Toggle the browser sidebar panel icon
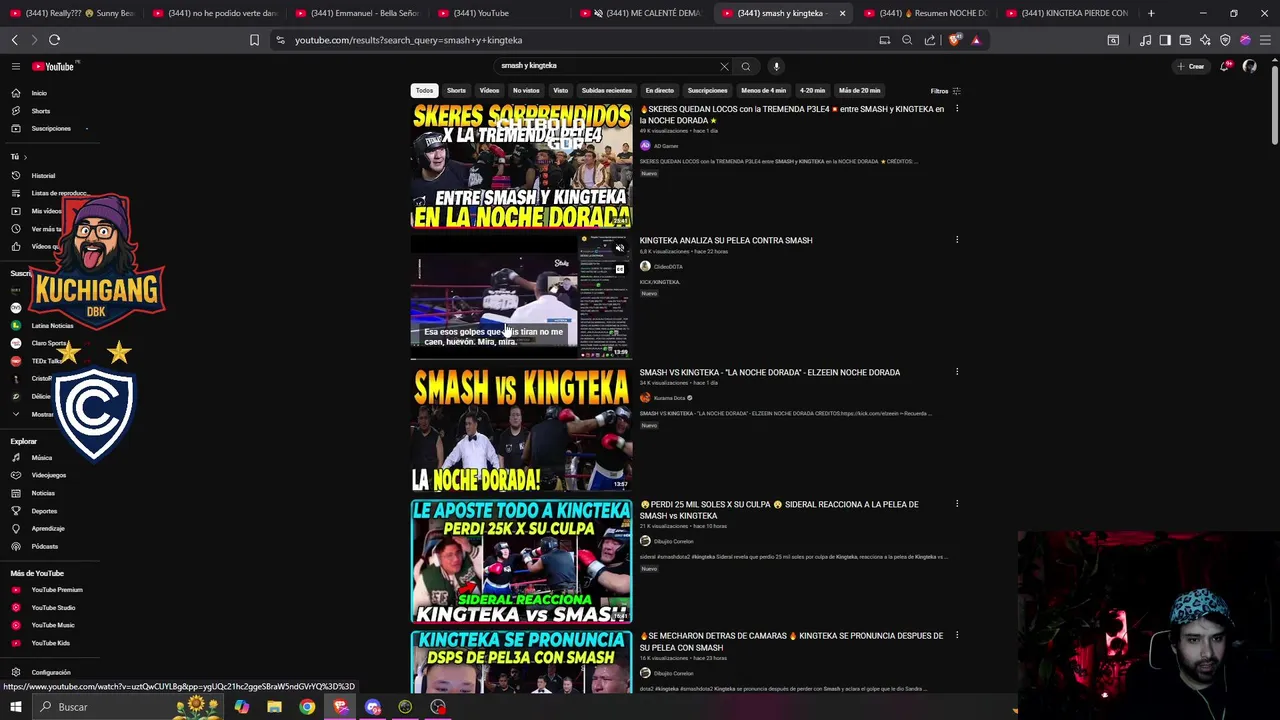The image size is (1280, 720). pos(1165,40)
